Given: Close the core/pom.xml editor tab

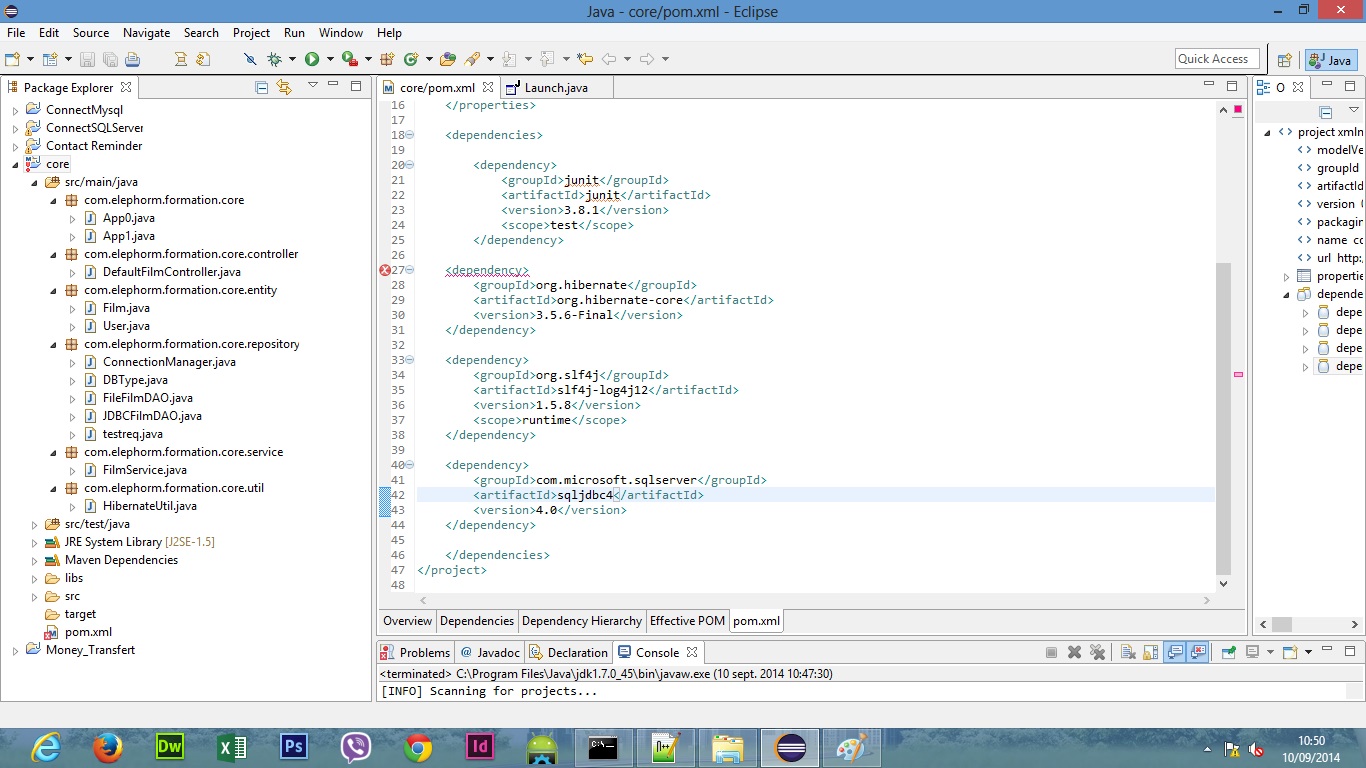Looking at the screenshot, I should [x=488, y=88].
